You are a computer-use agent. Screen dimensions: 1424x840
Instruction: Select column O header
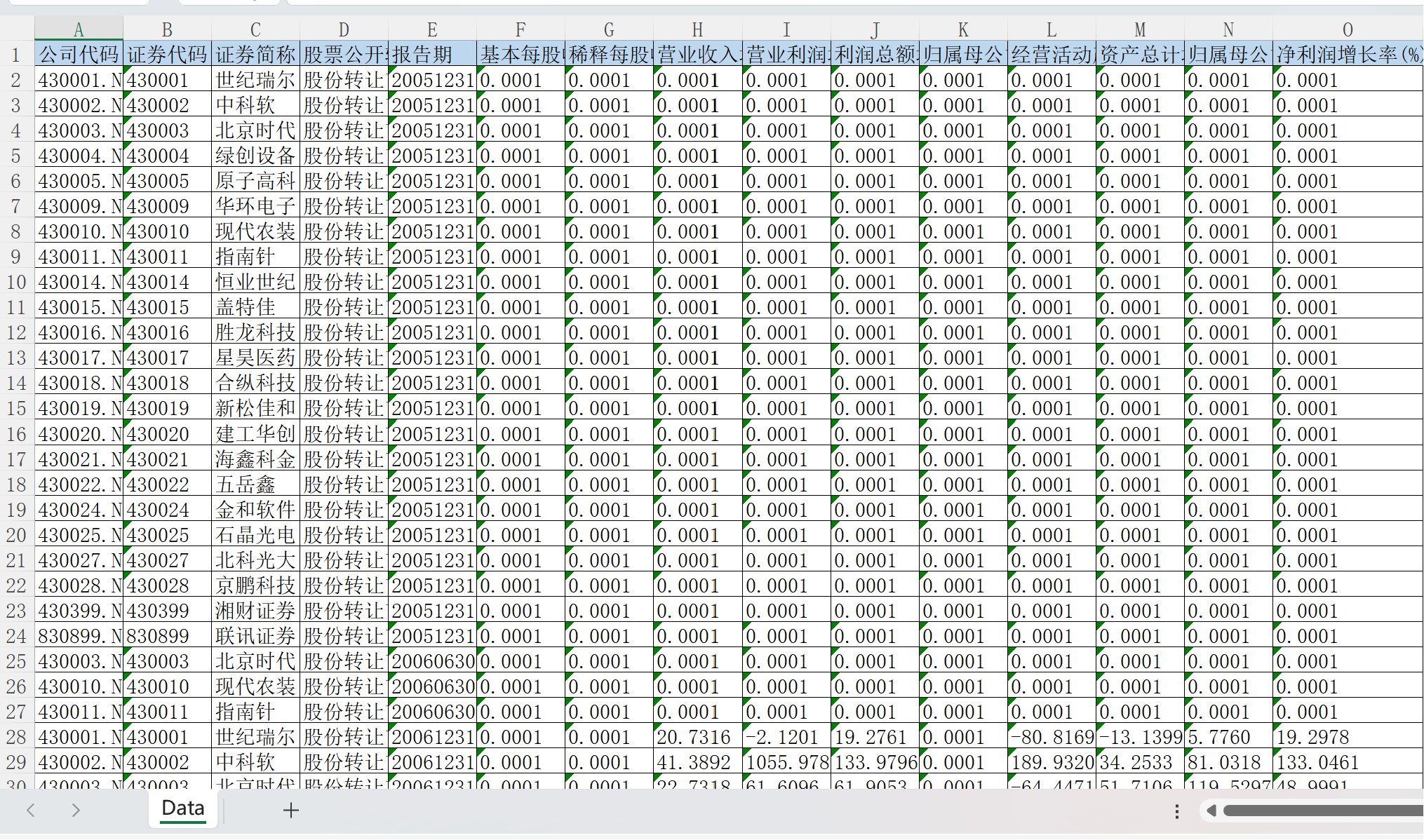pyautogui.click(x=1347, y=29)
